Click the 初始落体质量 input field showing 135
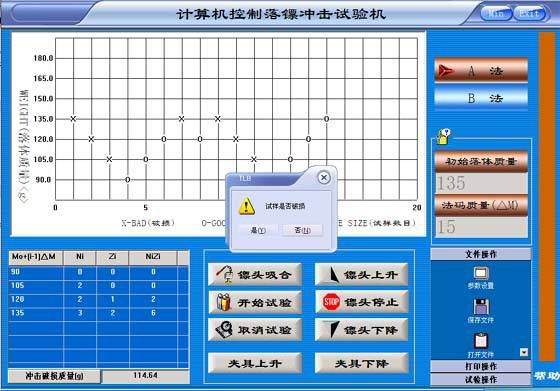The image size is (560, 391). point(481,184)
